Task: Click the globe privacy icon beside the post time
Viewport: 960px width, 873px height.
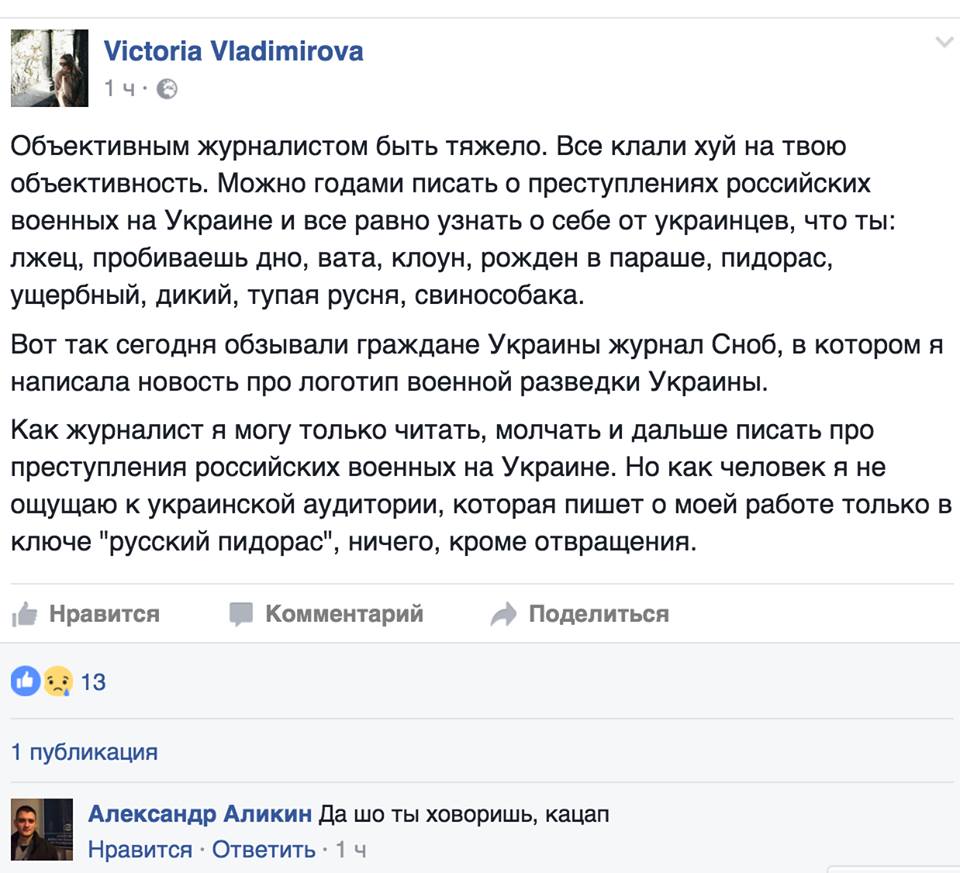Action: (167, 89)
